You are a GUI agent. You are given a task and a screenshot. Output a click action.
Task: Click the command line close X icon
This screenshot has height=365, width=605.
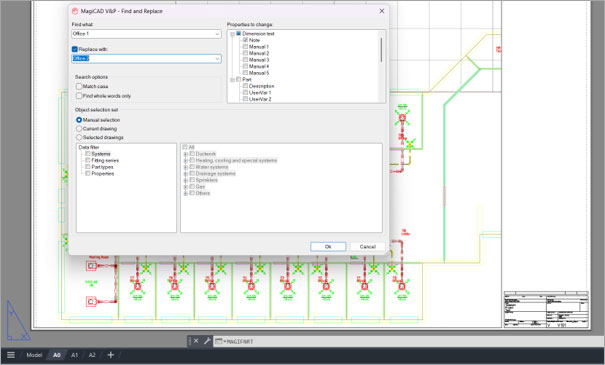(196, 341)
